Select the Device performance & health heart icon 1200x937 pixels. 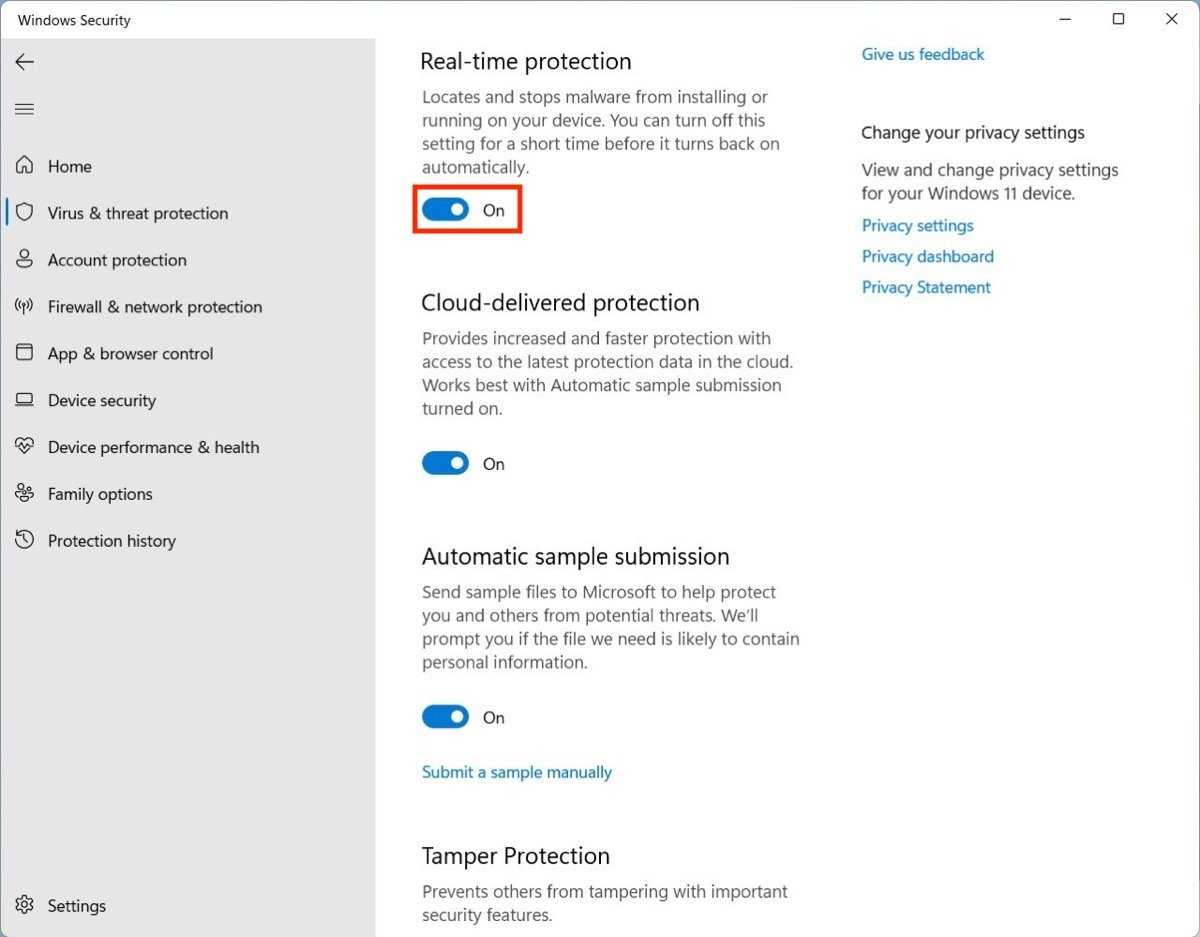(25, 447)
